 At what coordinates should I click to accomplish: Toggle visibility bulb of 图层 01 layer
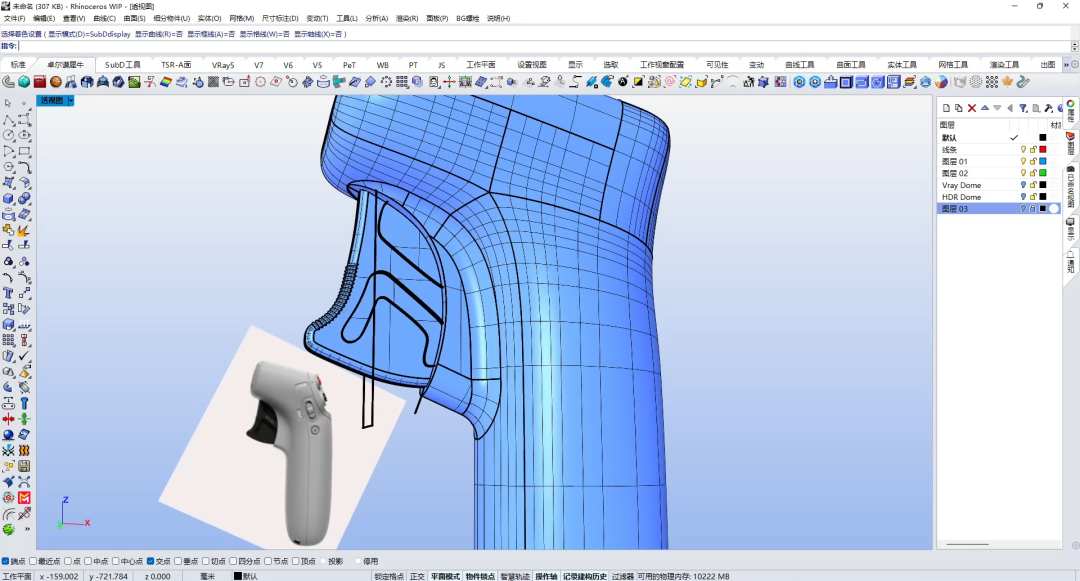(x=1023, y=161)
